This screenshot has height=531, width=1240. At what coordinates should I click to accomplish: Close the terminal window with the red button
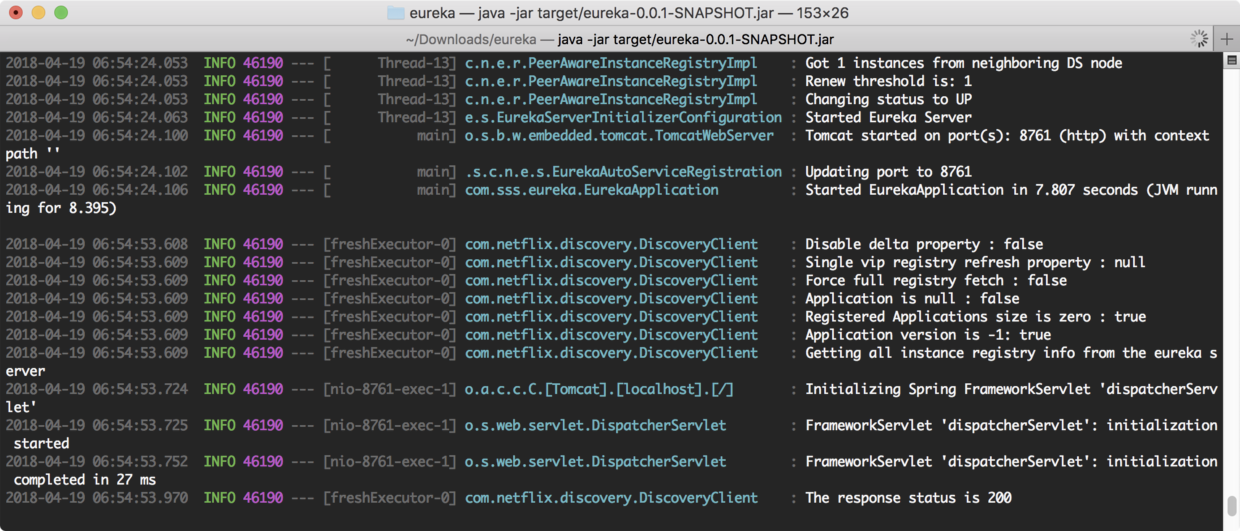(x=15, y=13)
